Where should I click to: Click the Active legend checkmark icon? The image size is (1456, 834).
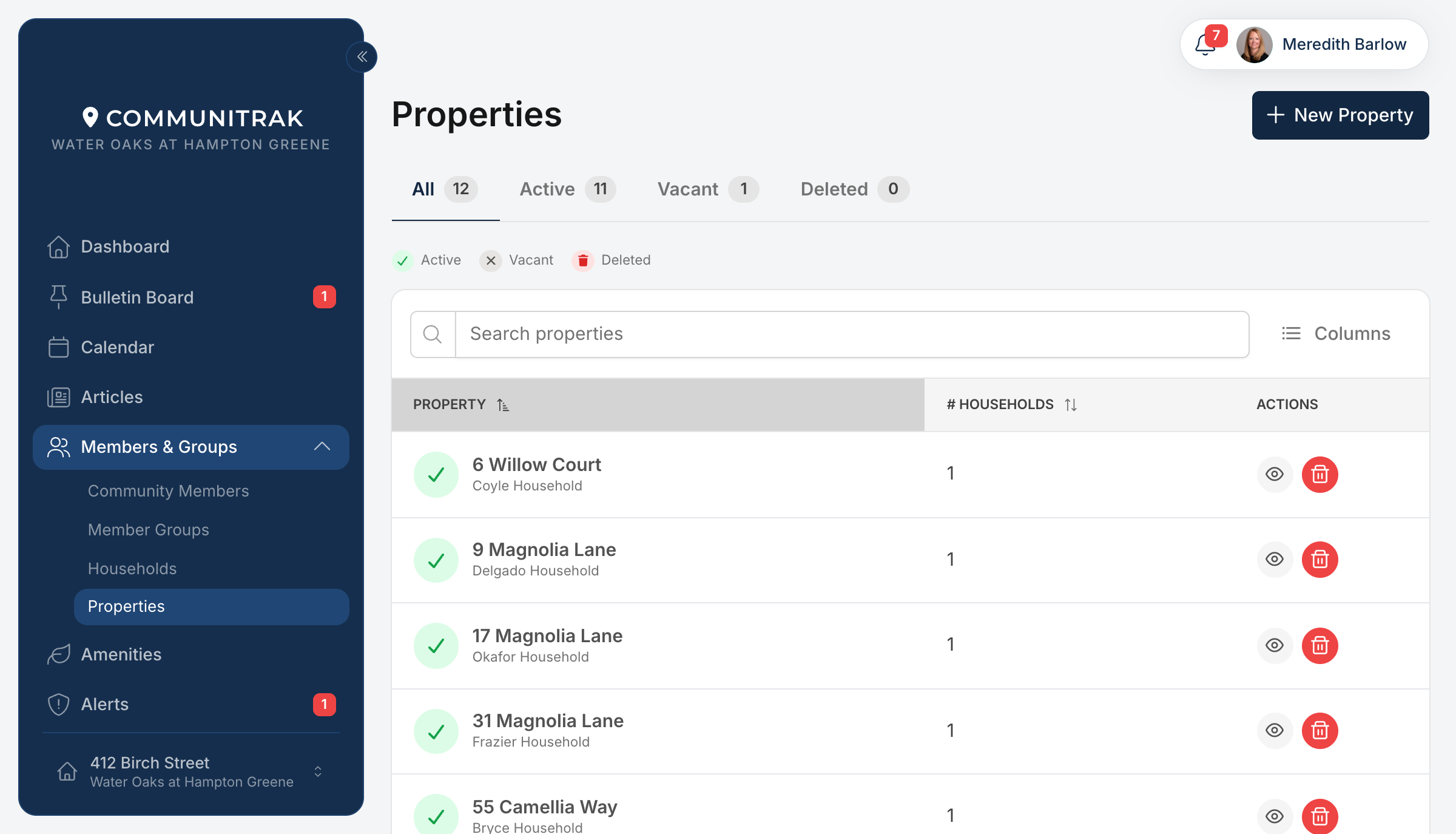[402, 260]
